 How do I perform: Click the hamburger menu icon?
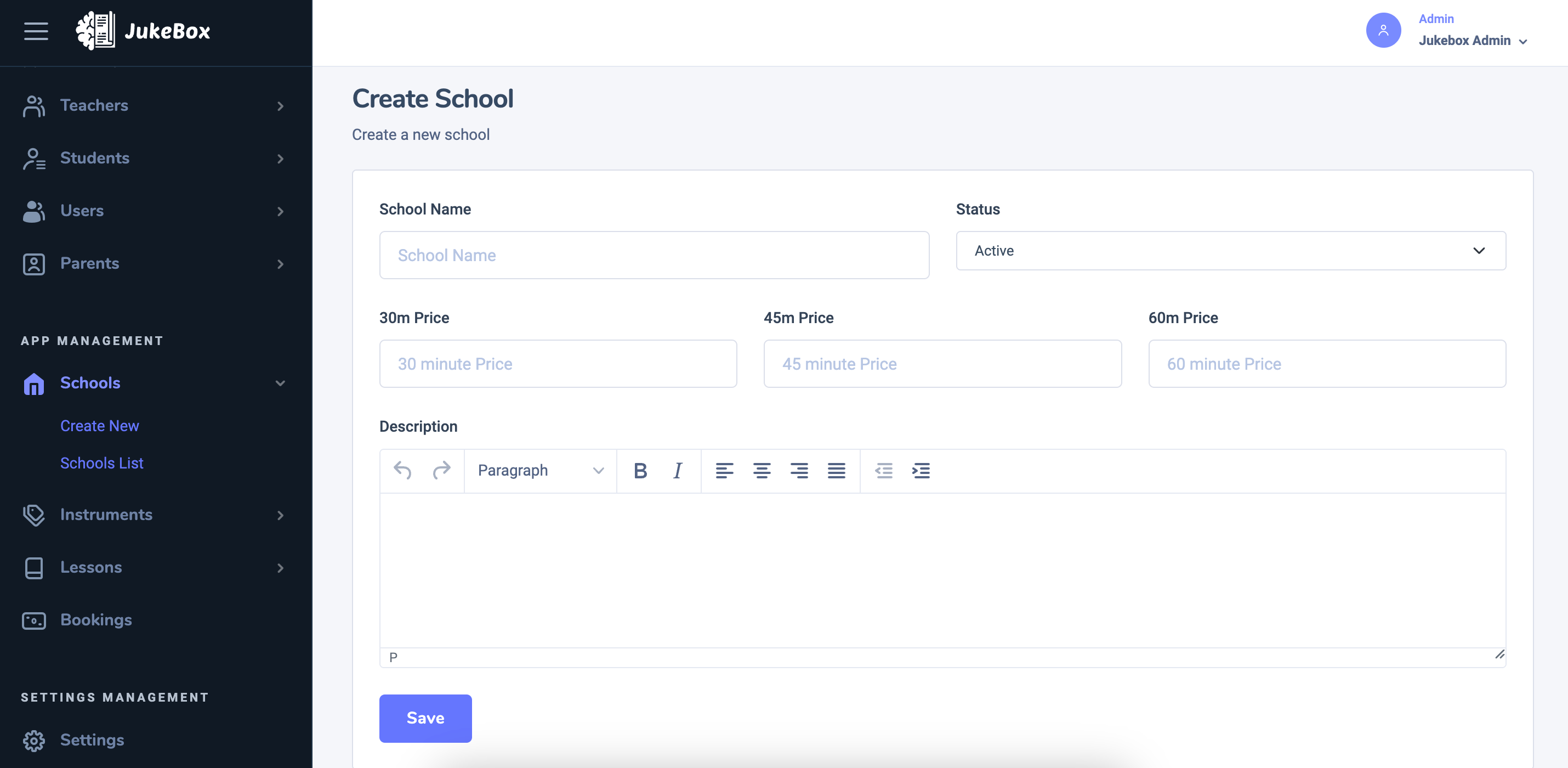click(x=36, y=31)
